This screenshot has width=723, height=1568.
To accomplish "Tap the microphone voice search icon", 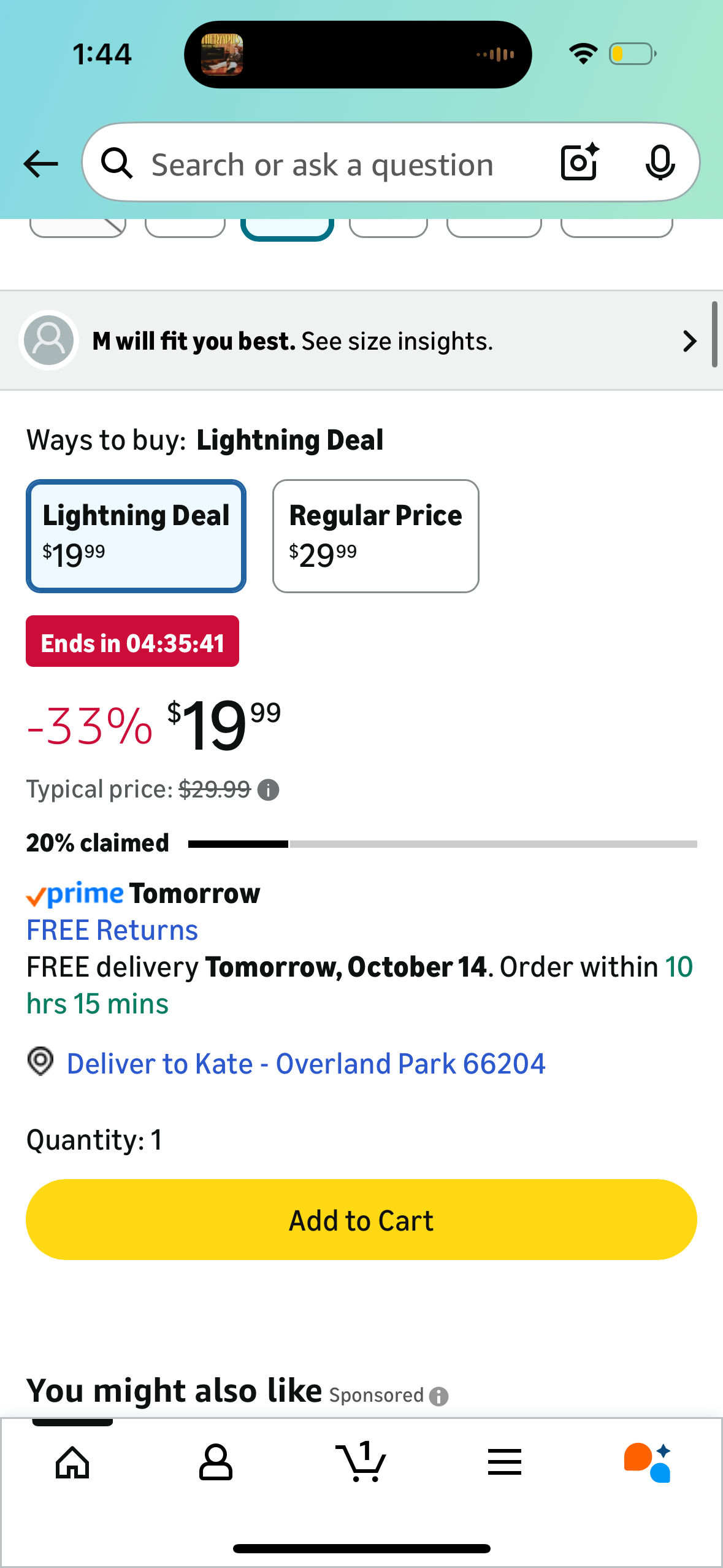I will coord(660,163).
